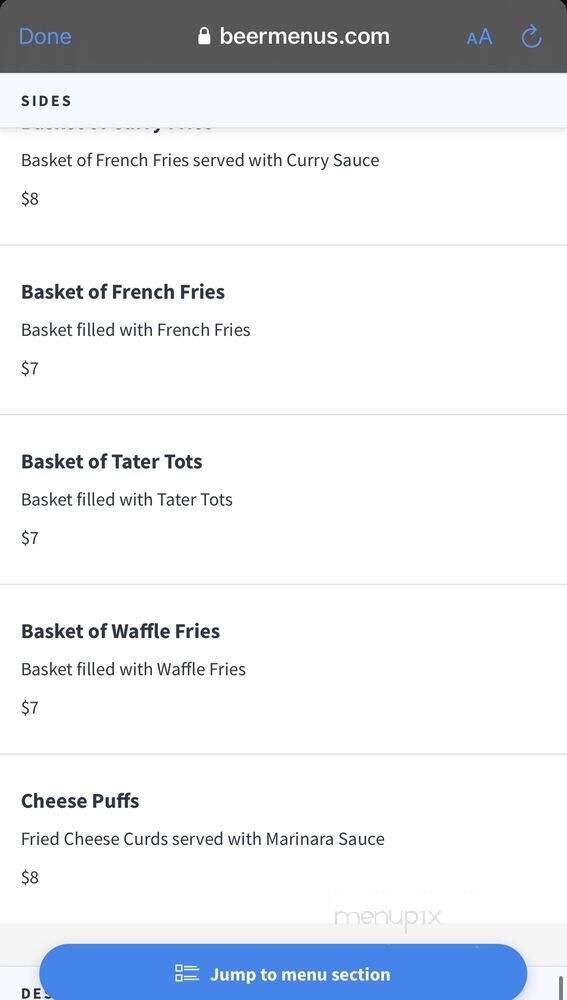Click the $7 price under Tater Tots

click(x=30, y=538)
